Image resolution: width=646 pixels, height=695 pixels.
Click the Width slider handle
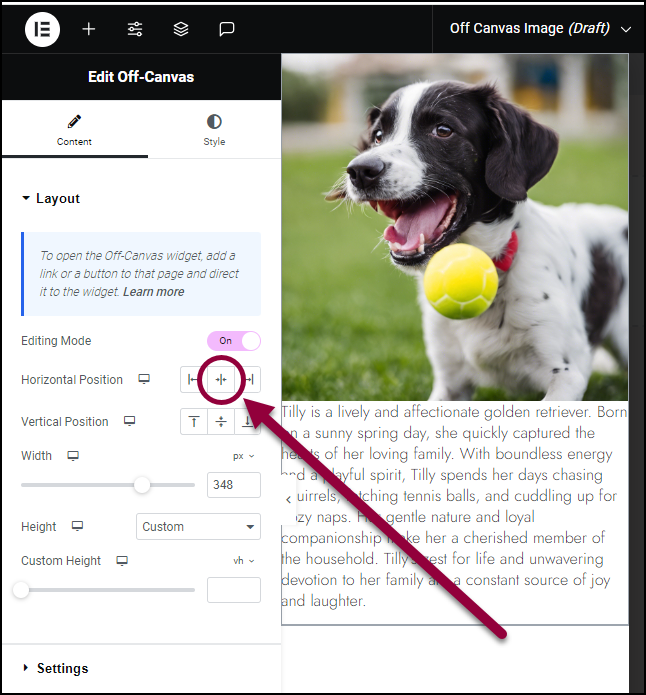pos(142,484)
